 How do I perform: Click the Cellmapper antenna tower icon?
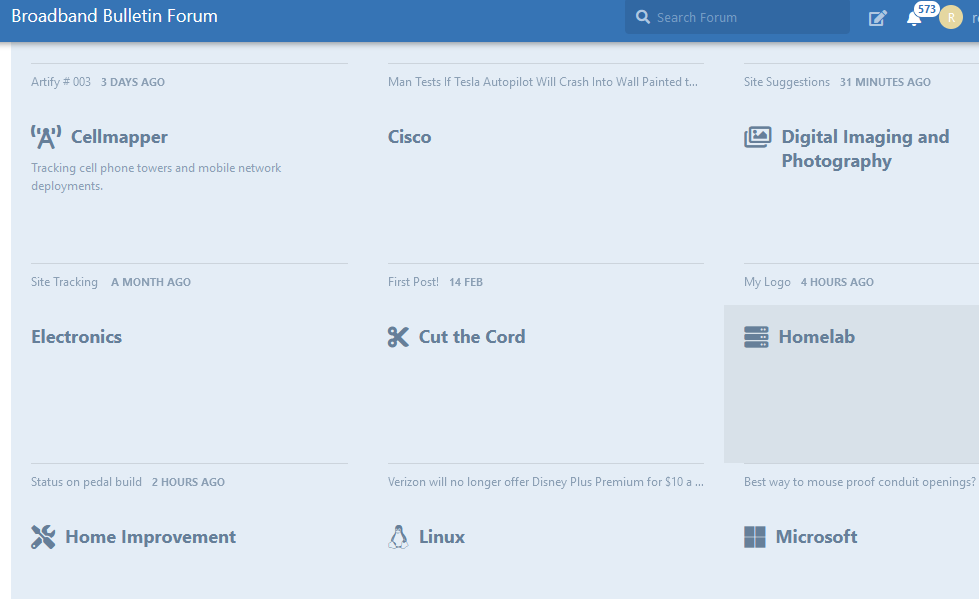[x=46, y=137]
